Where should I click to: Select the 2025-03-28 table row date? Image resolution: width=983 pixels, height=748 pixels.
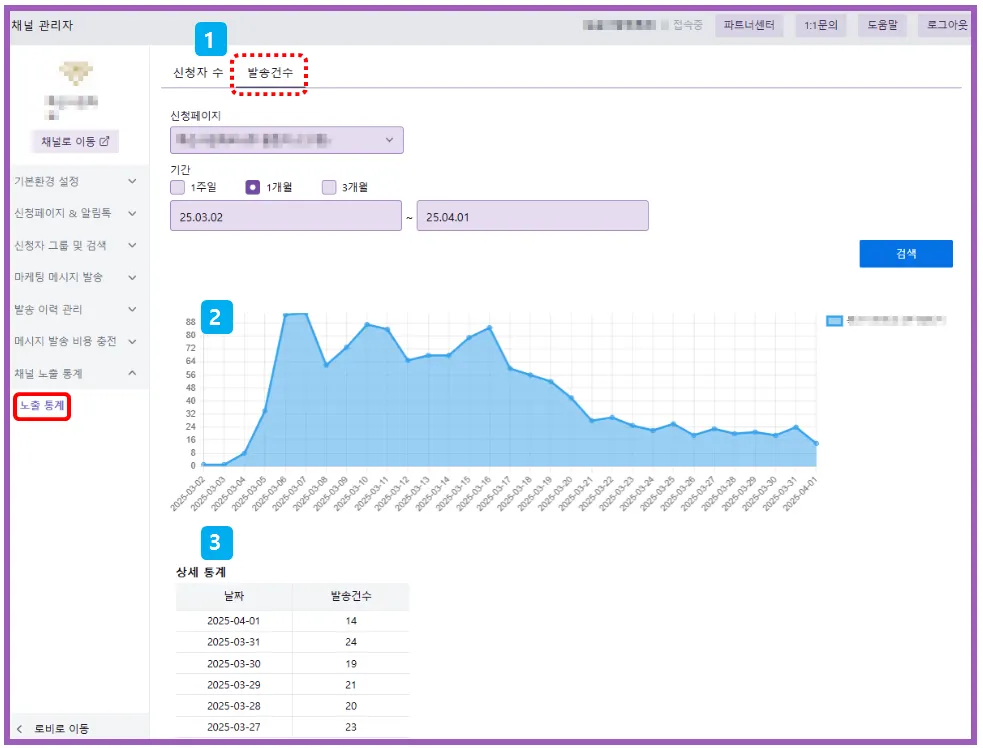tap(233, 706)
